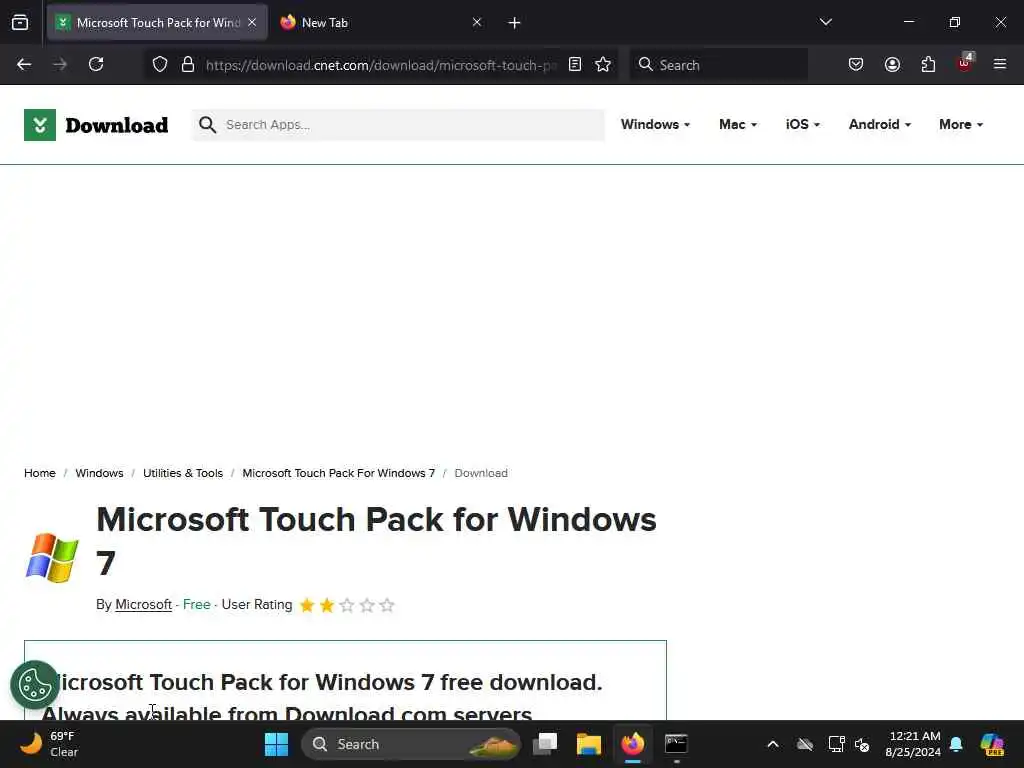Open Utilities & Tools breadcrumb
The image size is (1024, 768).
[x=183, y=473]
